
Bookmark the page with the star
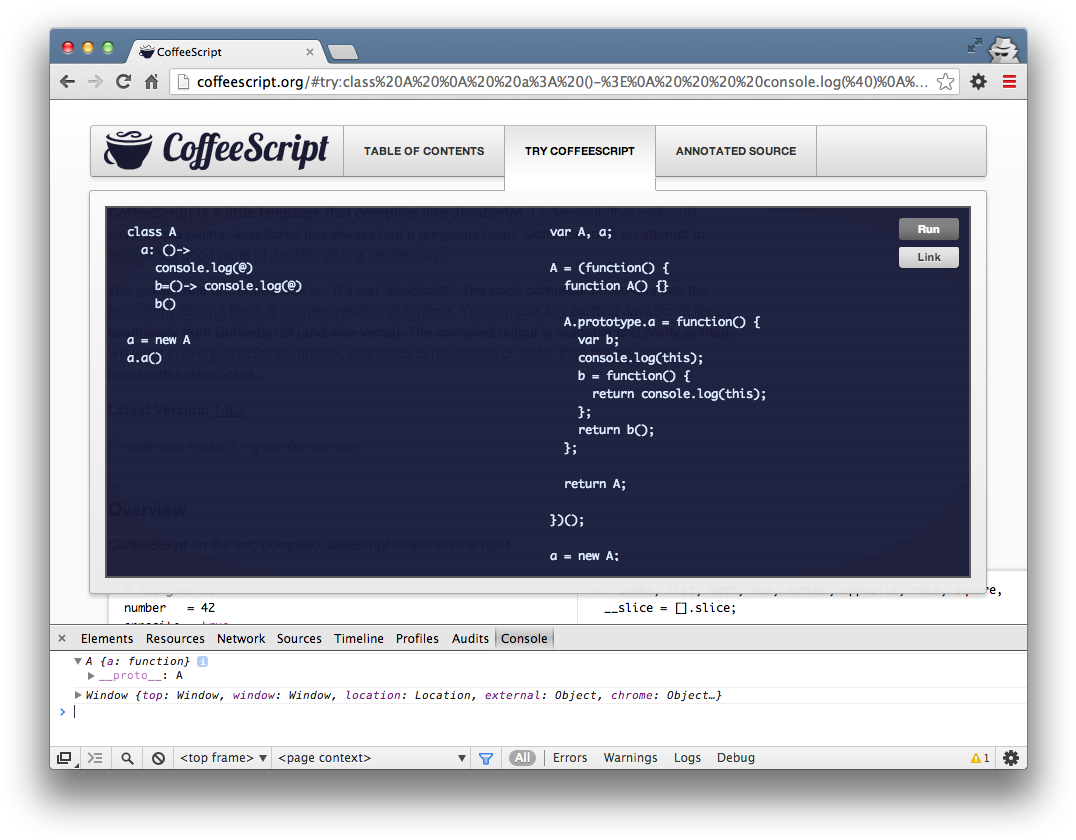944,81
